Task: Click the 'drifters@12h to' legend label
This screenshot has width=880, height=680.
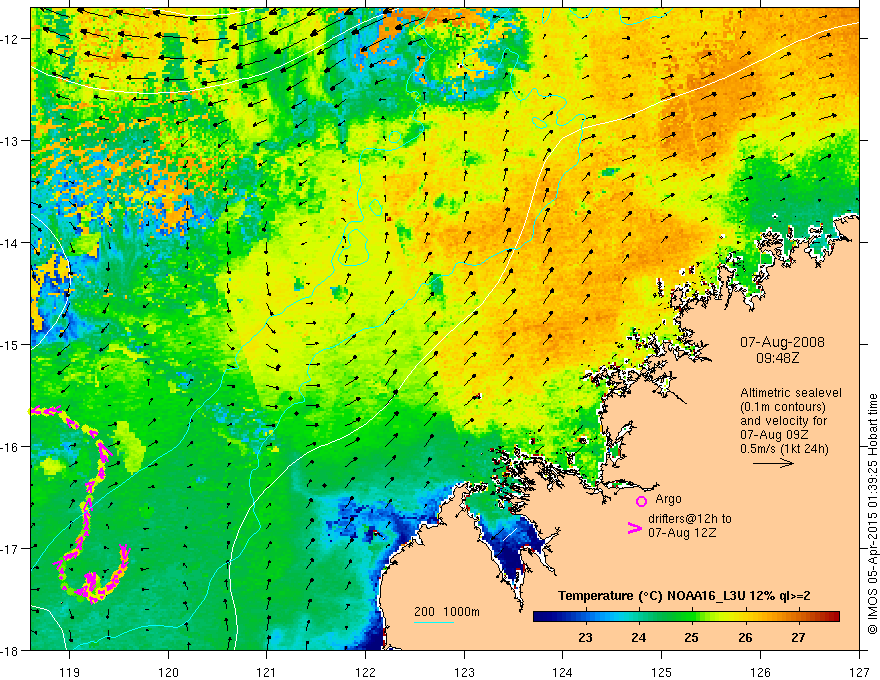Action: tap(690, 519)
